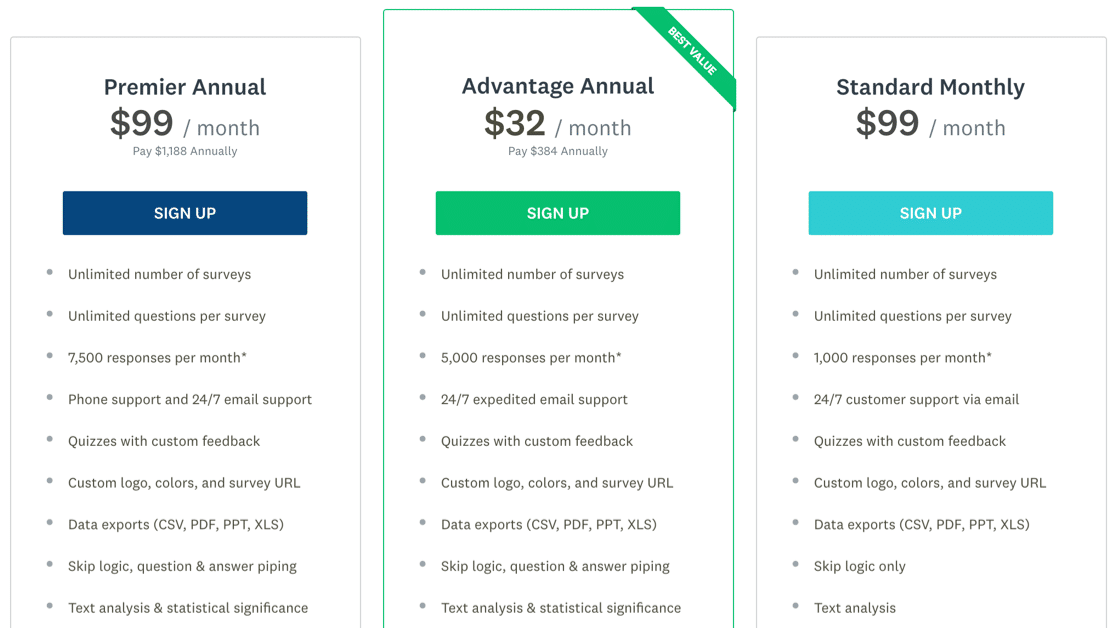Click "5,000 responses per month*" feature
1116x628 pixels.
coord(531,358)
